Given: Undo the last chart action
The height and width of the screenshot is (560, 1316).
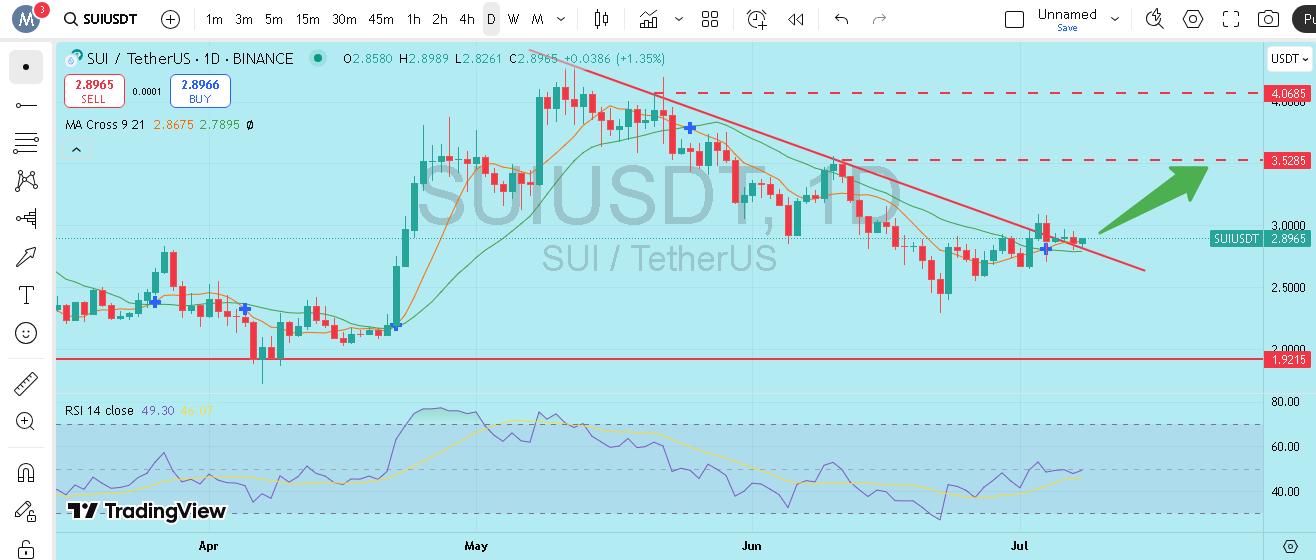Looking at the screenshot, I should [x=841, y=19].
